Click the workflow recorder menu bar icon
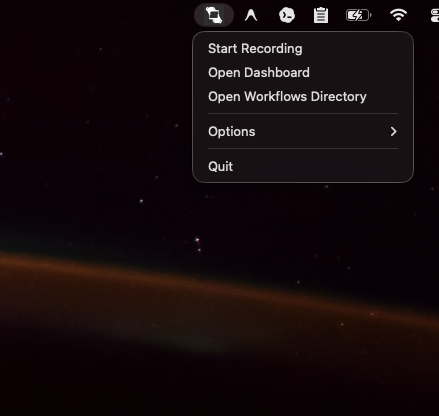This screenshot has width=439, height=416. (214, 15)
